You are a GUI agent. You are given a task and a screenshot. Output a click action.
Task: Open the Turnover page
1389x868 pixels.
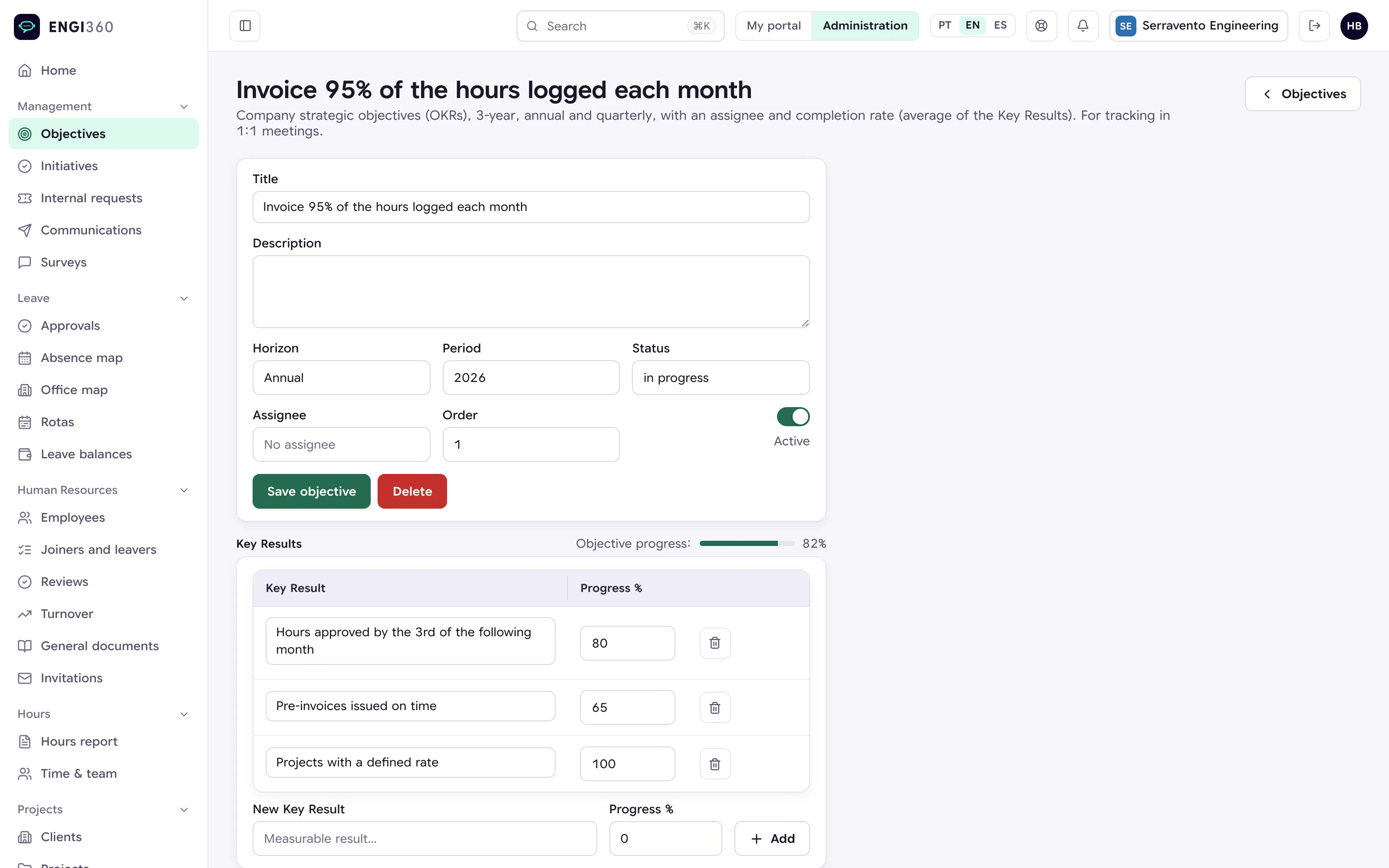click(104, 614)
